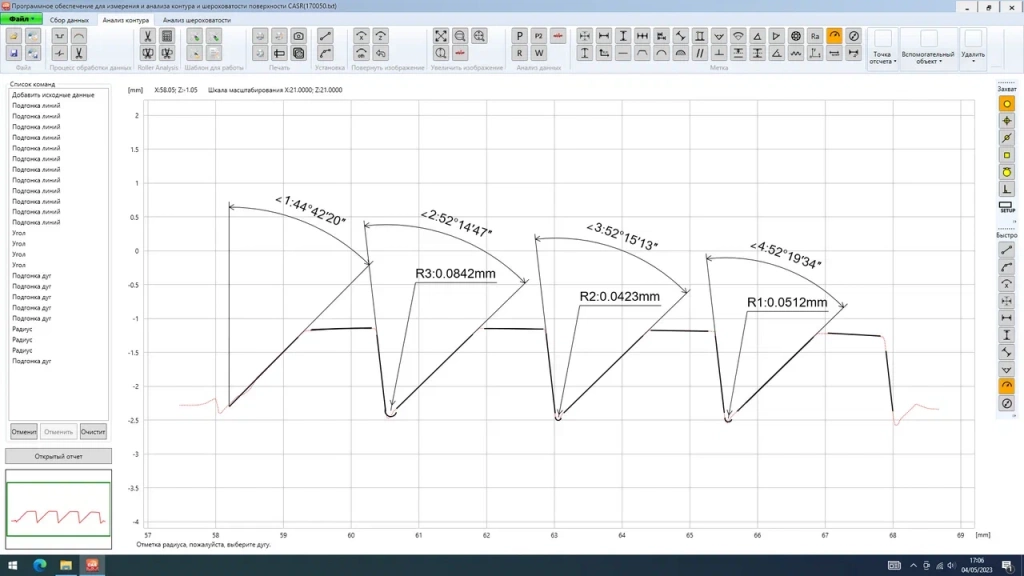Click the Ra roughness marker icon
1024x576 pixels.
[815, 36]
